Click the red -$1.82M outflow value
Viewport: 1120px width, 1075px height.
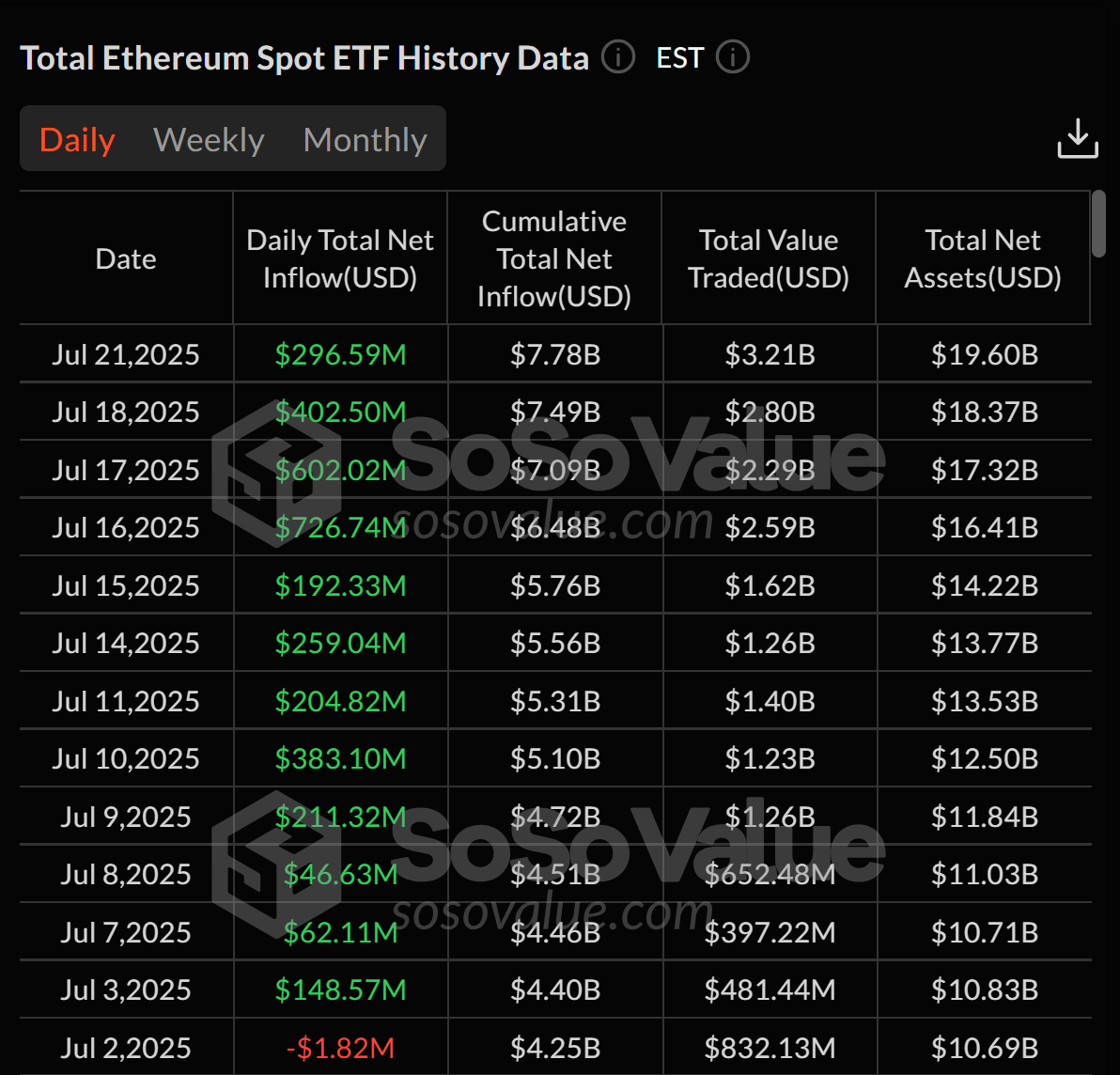point(339,1047)
